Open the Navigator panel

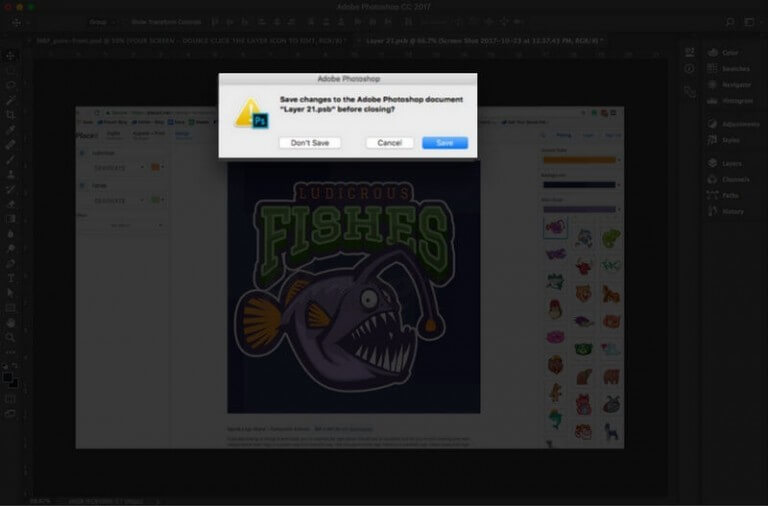pyautogui.click(x=729, y=85)
